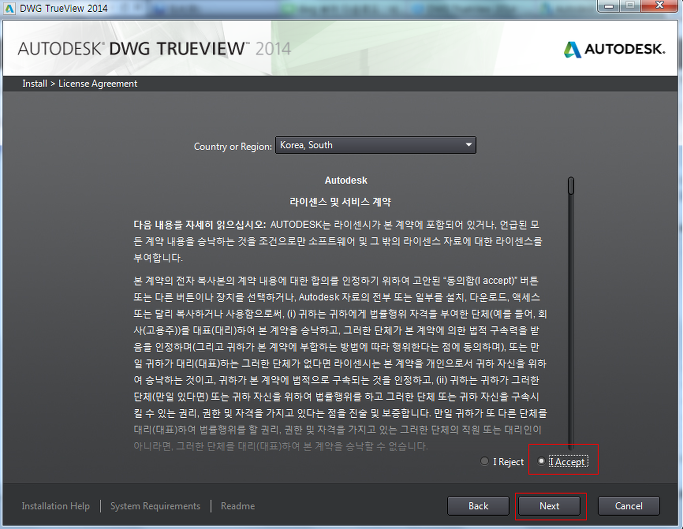The width and height of the screenshot is (683, 529).
Task: Minimize the DWG TrueView 2014 window
Action: (609, 6)
